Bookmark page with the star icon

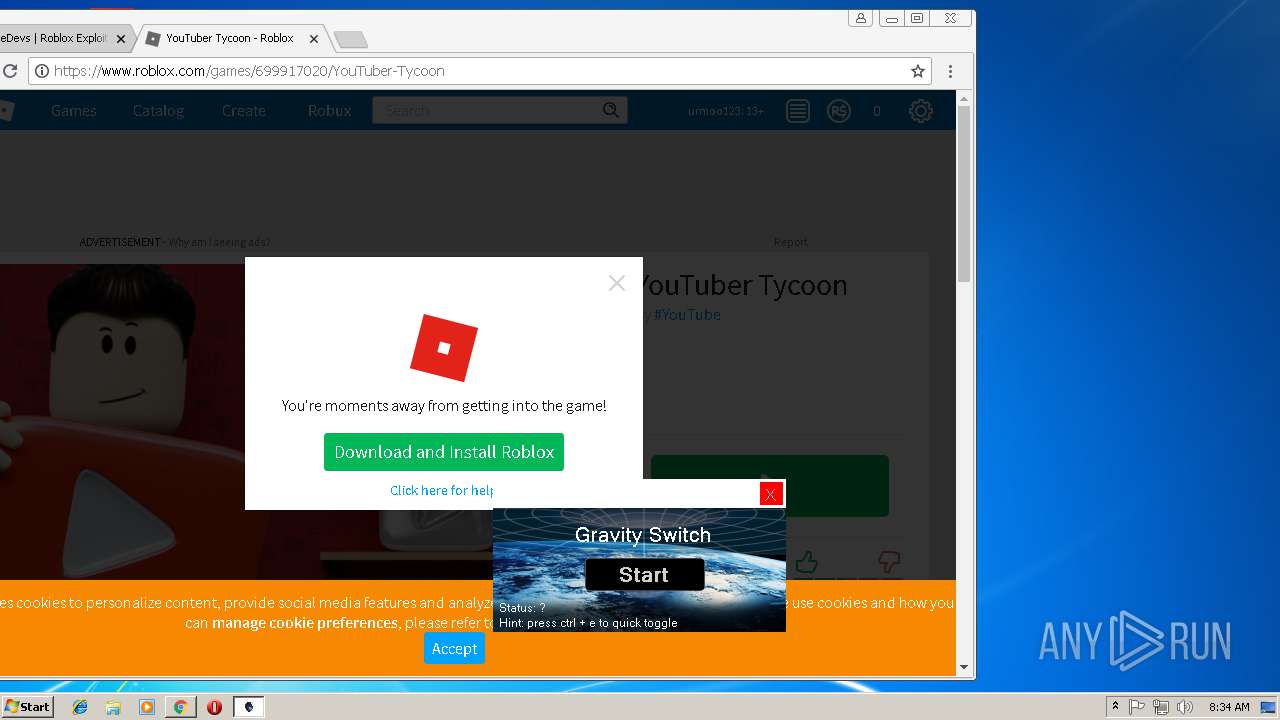tap(918, 71)
